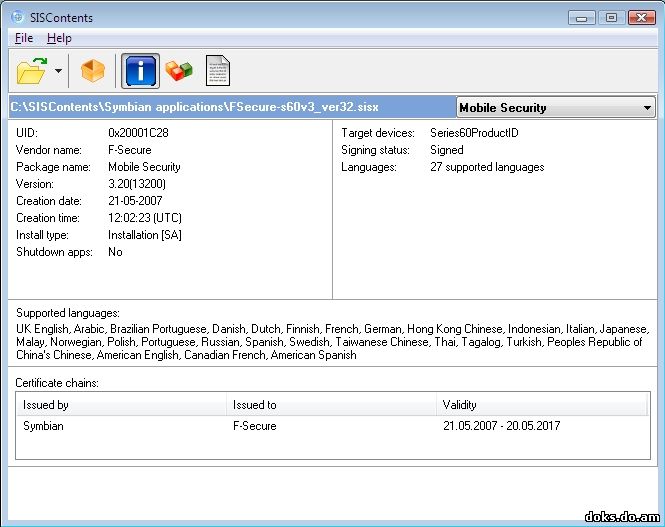Show package contents with orange box icon
This screenshot has height=527, width=665.
click(92, 71)
